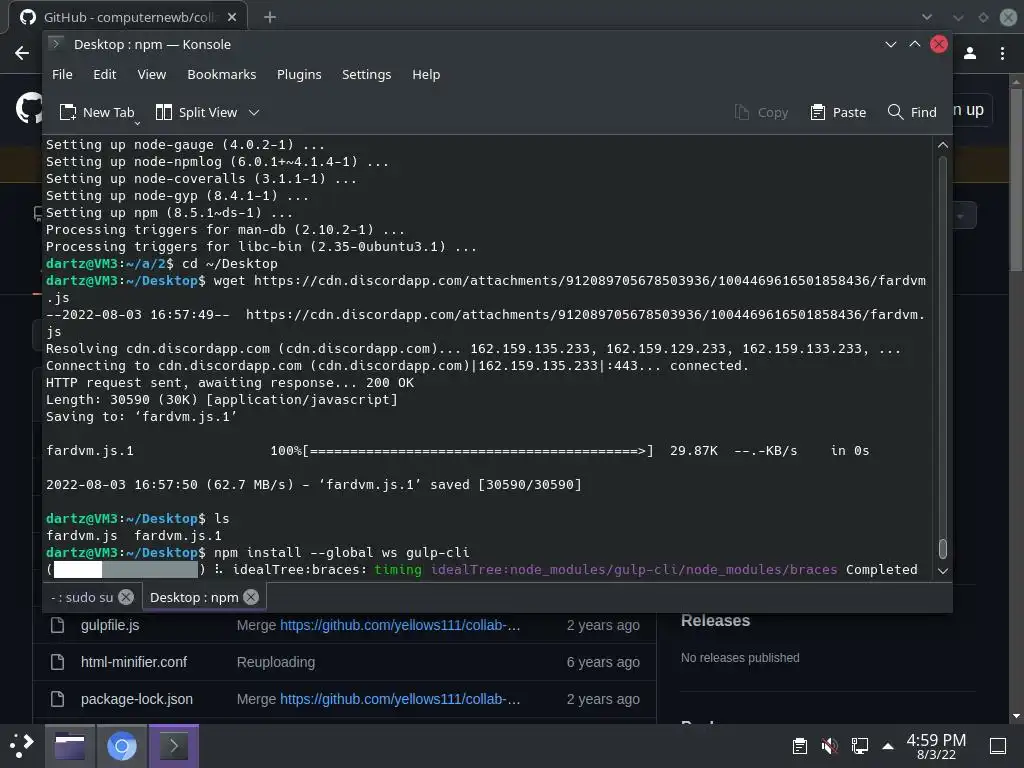Open the package-lock.json file link
The height and width of the screenshot is (768, 1024).
click(x=136, y=699)
